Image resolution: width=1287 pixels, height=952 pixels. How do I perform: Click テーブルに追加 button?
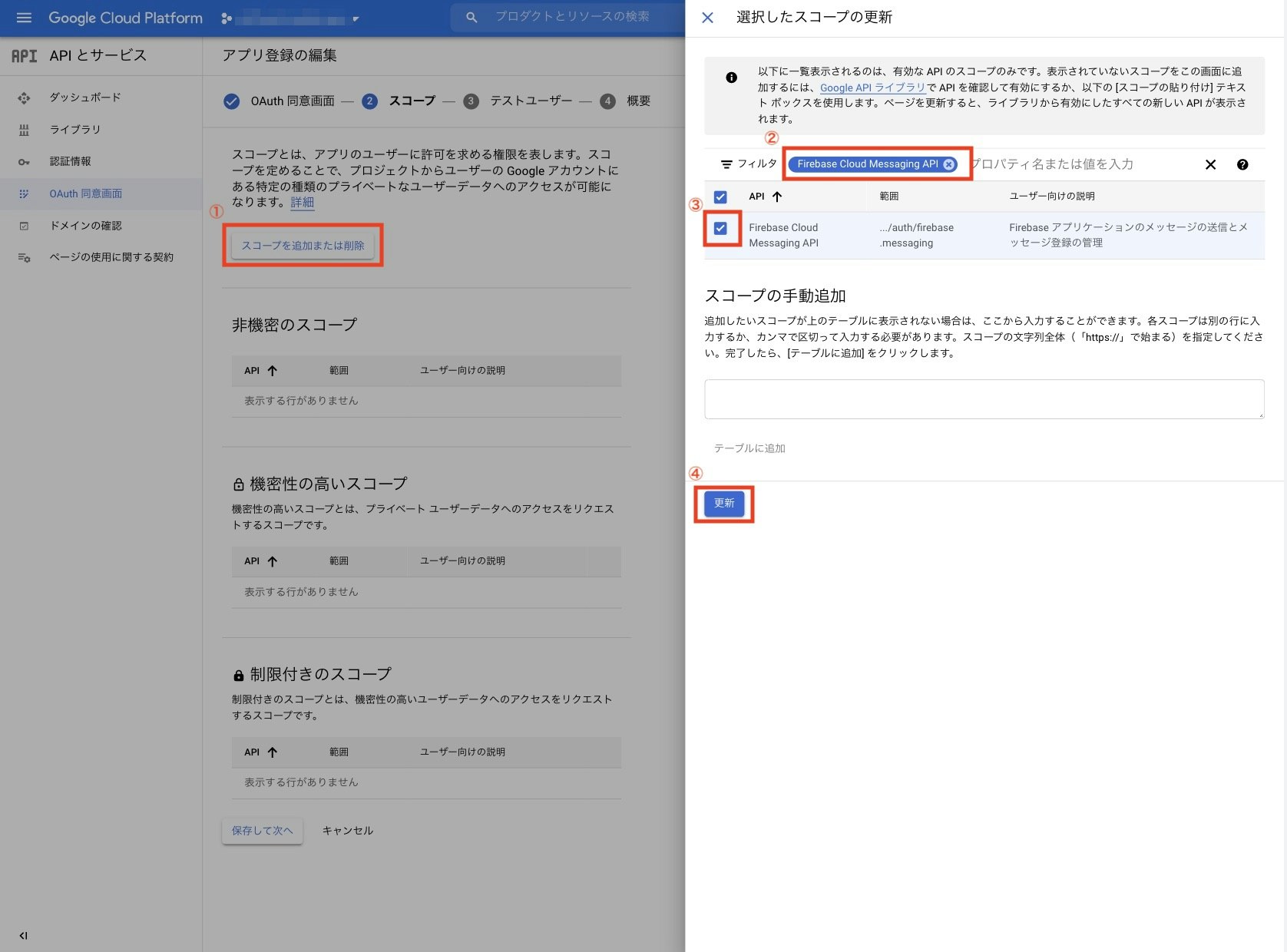coord(749,448)
